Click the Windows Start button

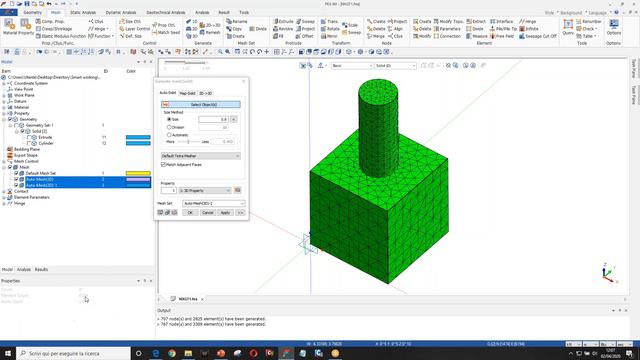tap(8, 353)
